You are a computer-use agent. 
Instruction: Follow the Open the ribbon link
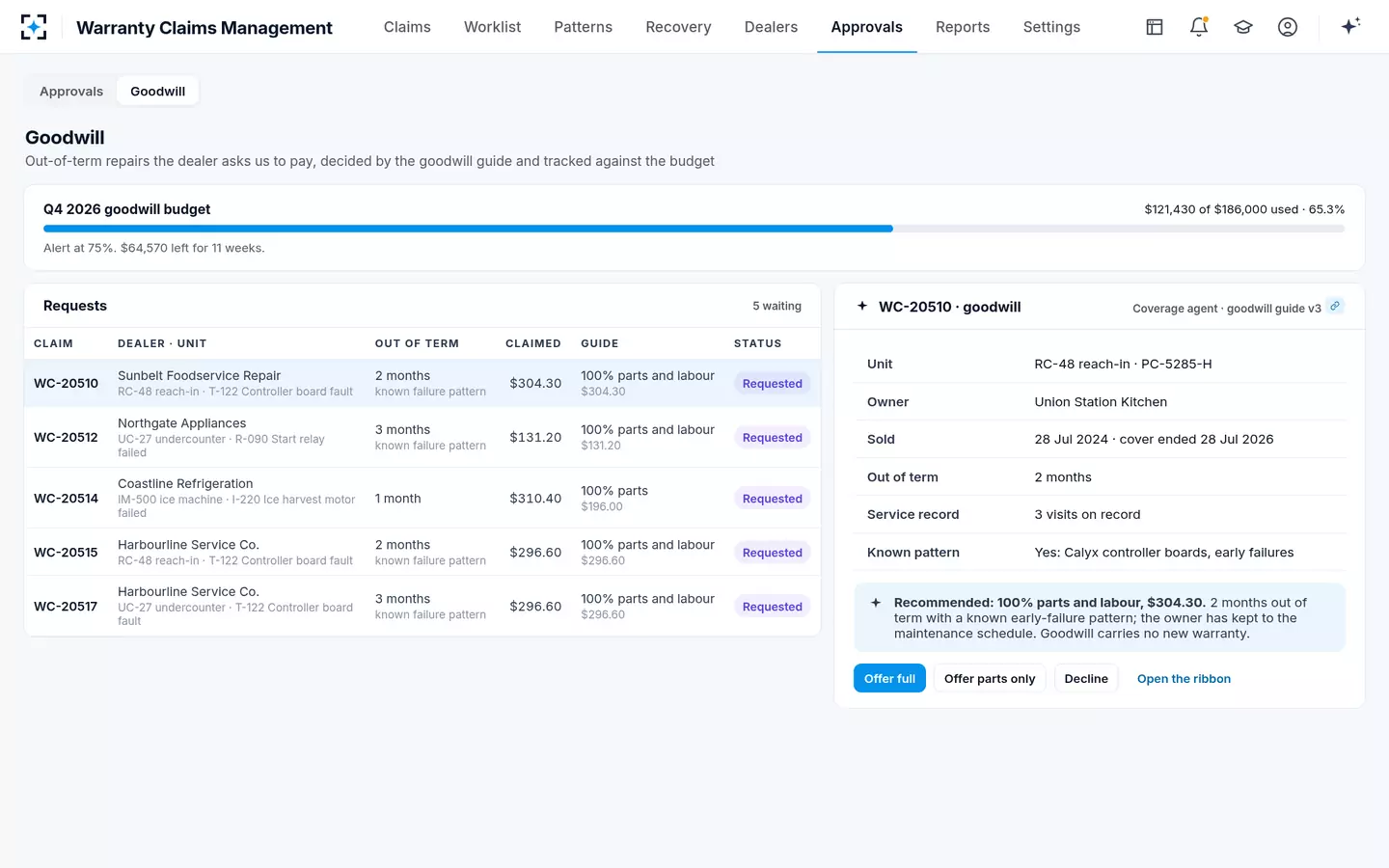[1184, 679]
